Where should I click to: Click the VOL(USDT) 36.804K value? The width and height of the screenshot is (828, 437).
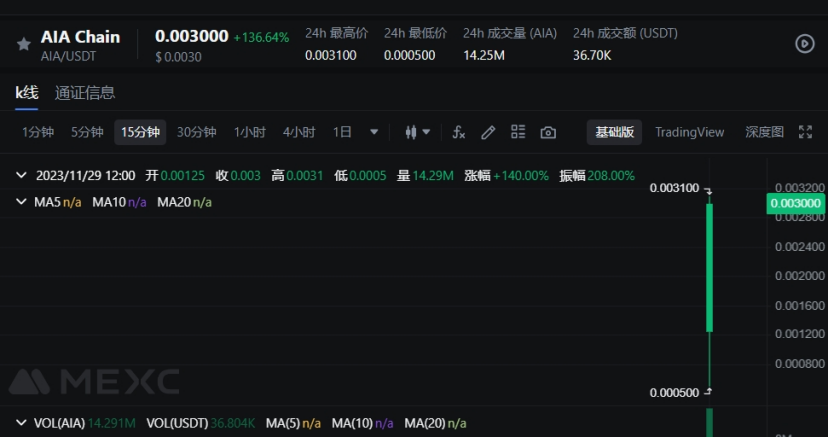[x=232, y=423]
